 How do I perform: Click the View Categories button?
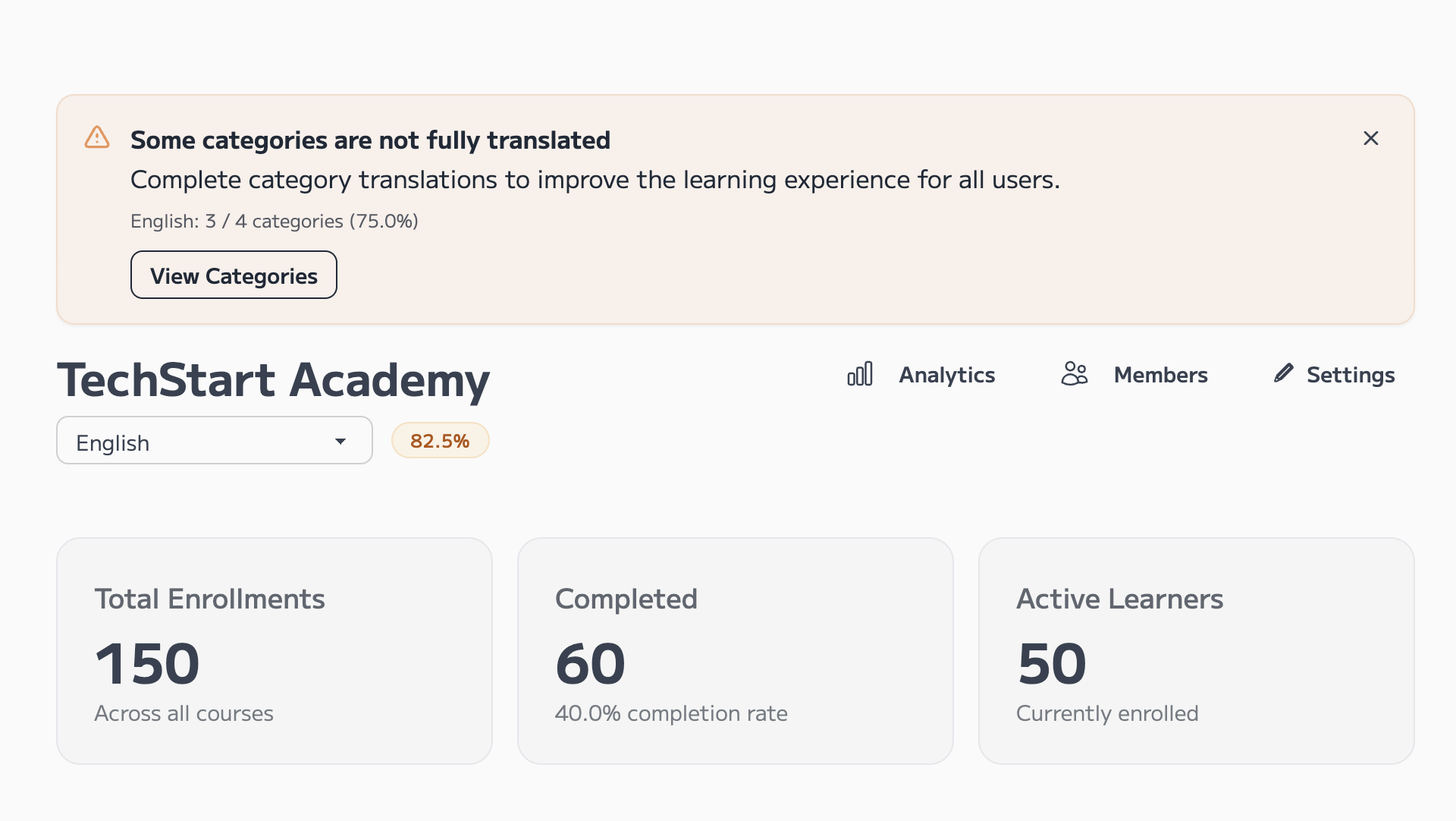point(234,275)
